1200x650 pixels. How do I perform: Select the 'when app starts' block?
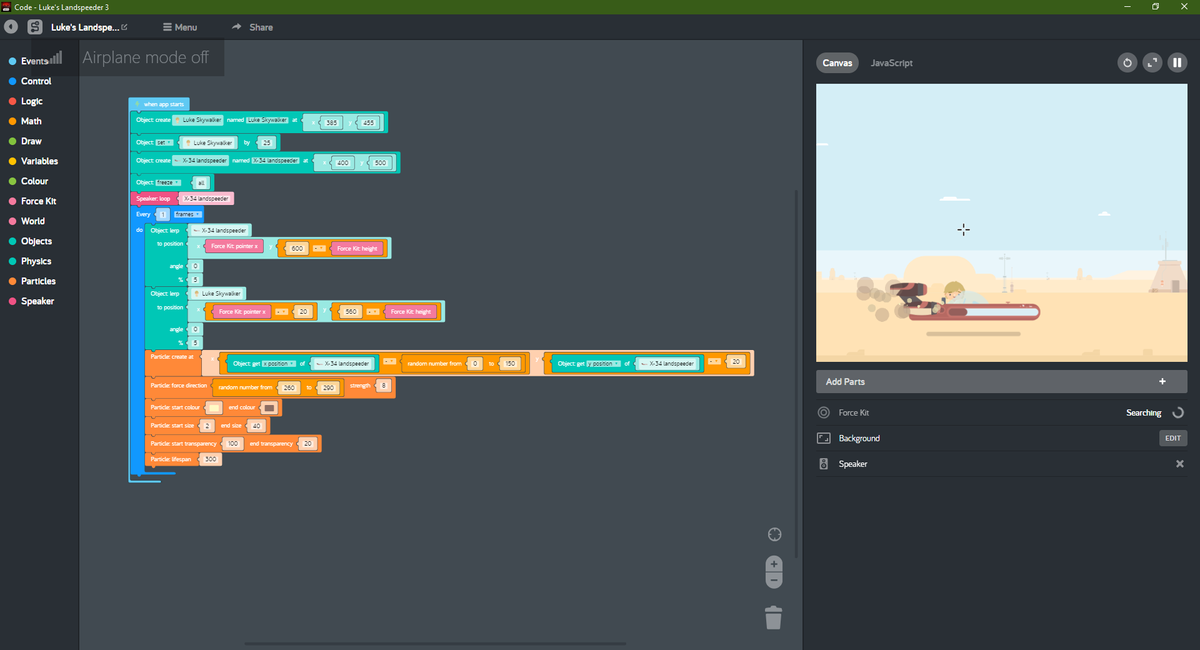(x=160, y=104)
